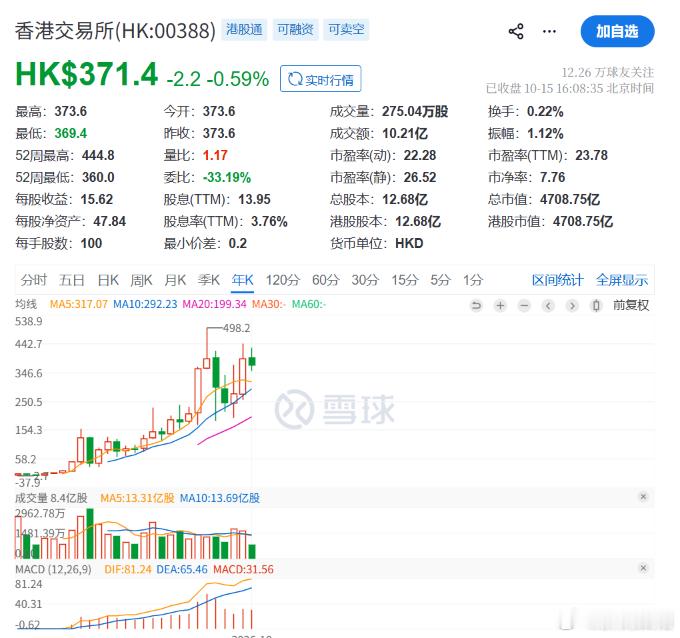Screen dimensions: 680x638
Task: Open the 5分 chart tab
Action: 440,280
